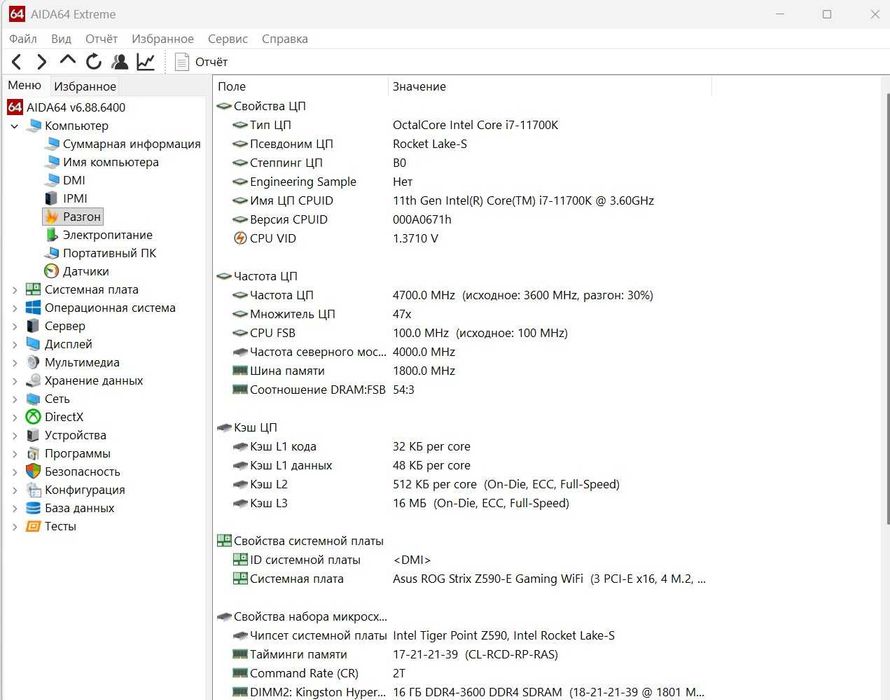This screenshot has height=700, width=890.
Task: Go forward with the right arrow toolbar icon
Action: 41,61
